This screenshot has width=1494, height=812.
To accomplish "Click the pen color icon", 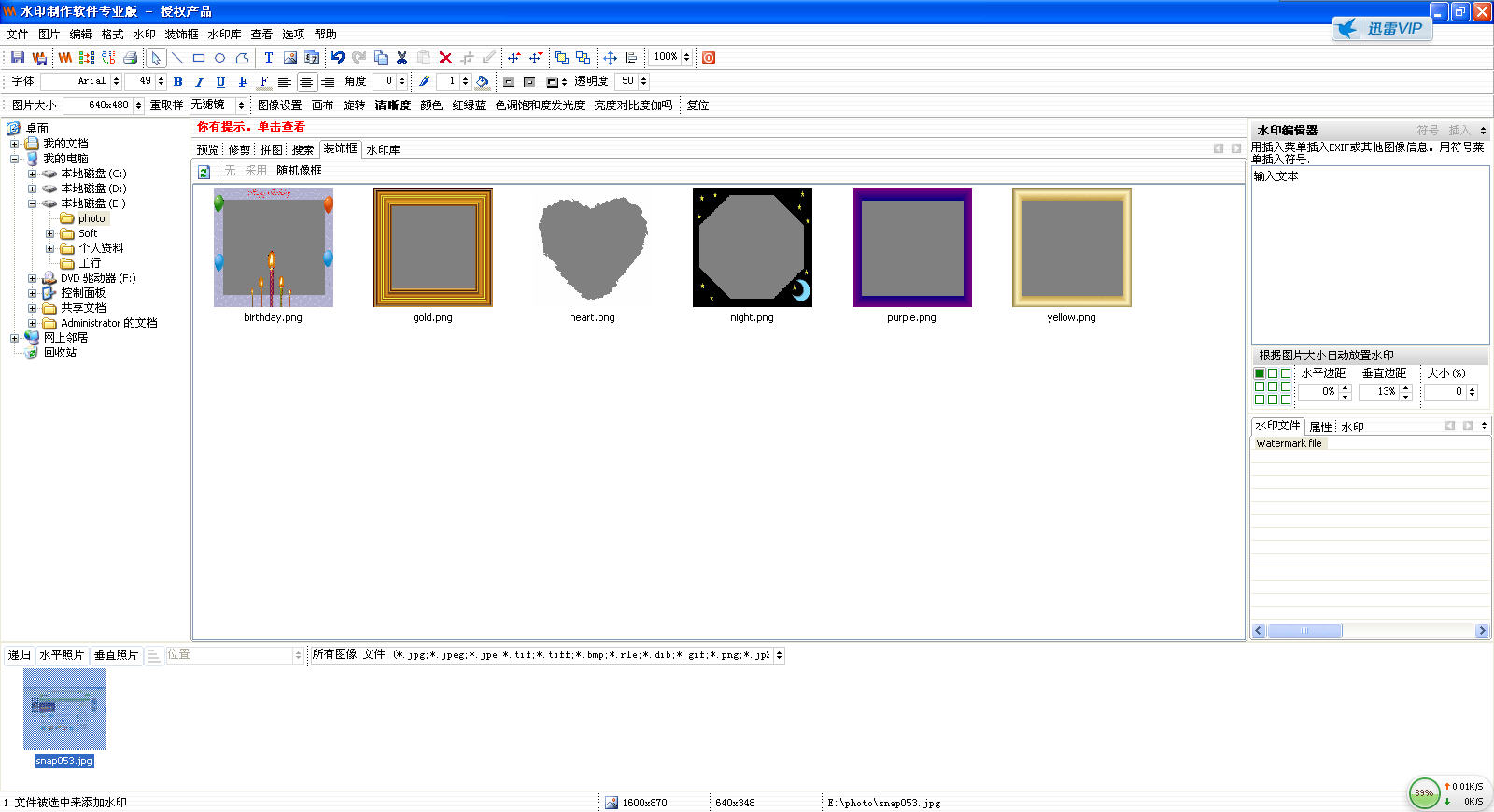I will click(424, 81).
